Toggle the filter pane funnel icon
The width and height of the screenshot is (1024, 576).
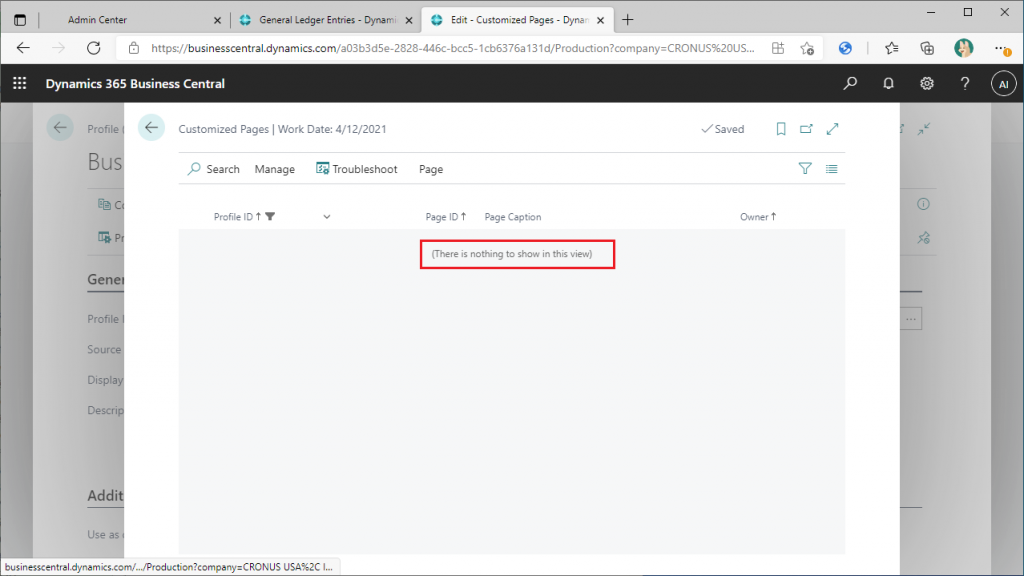tap(805, 169)
